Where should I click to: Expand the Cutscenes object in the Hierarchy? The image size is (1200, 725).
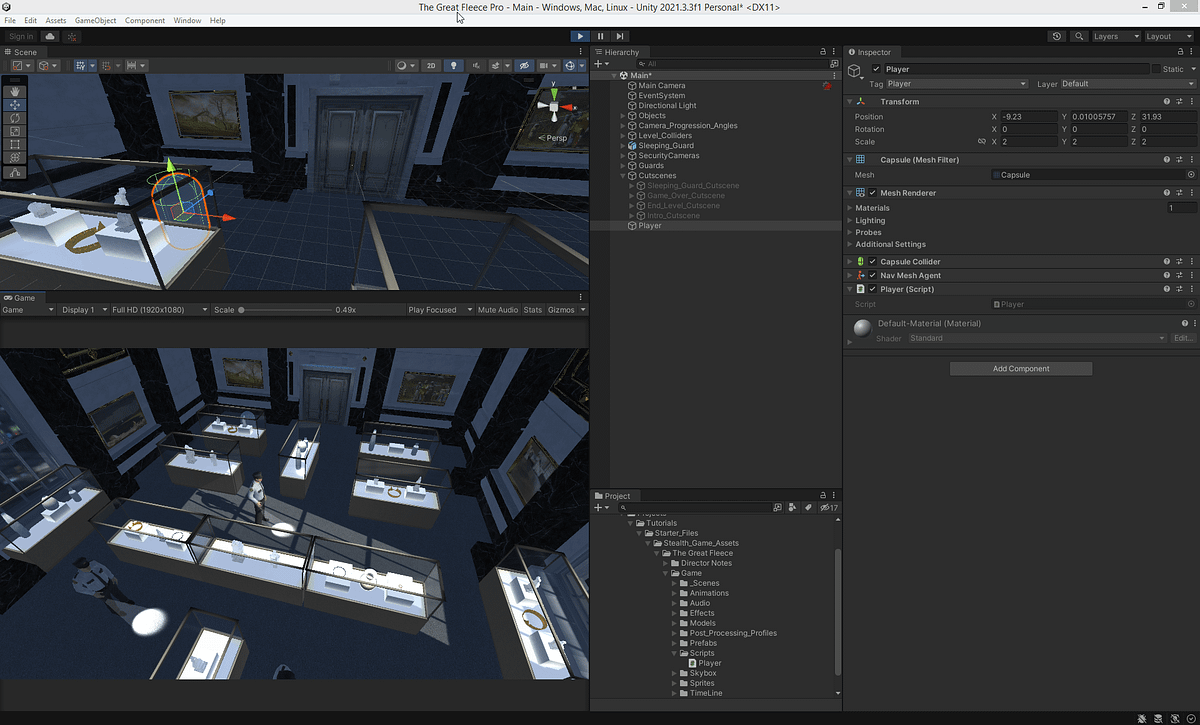click(x=622, y=175)
